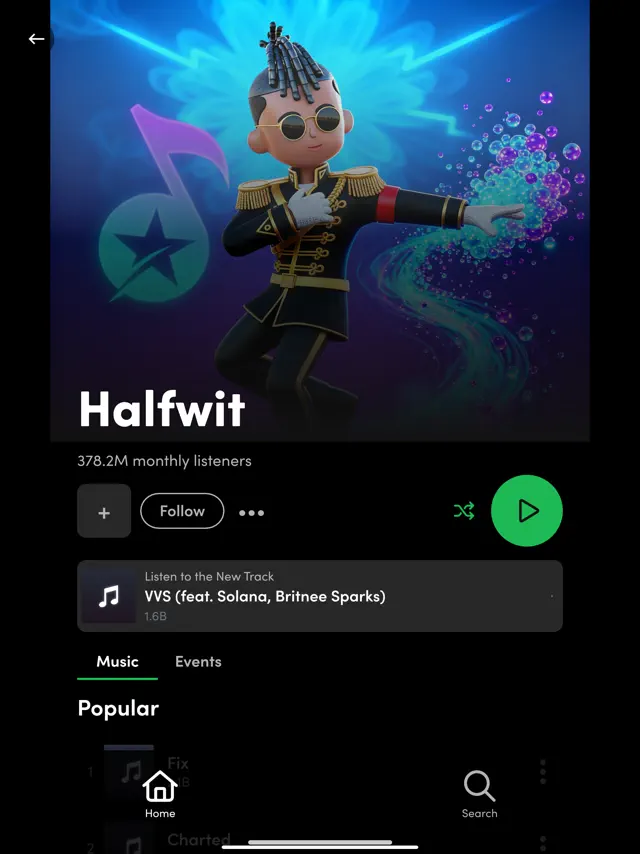The width and height of the screenshot is (640, 854).
Task: Open options for the Fix track
Action: coord(543,772)
